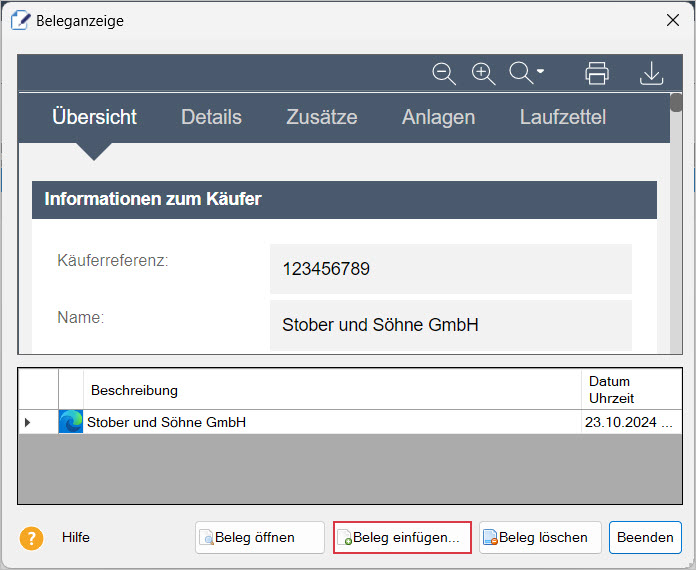Open the zoom options dropdown magnifier
The height and width of the screenshot is (570, 696).
click(x=526, y=73)
